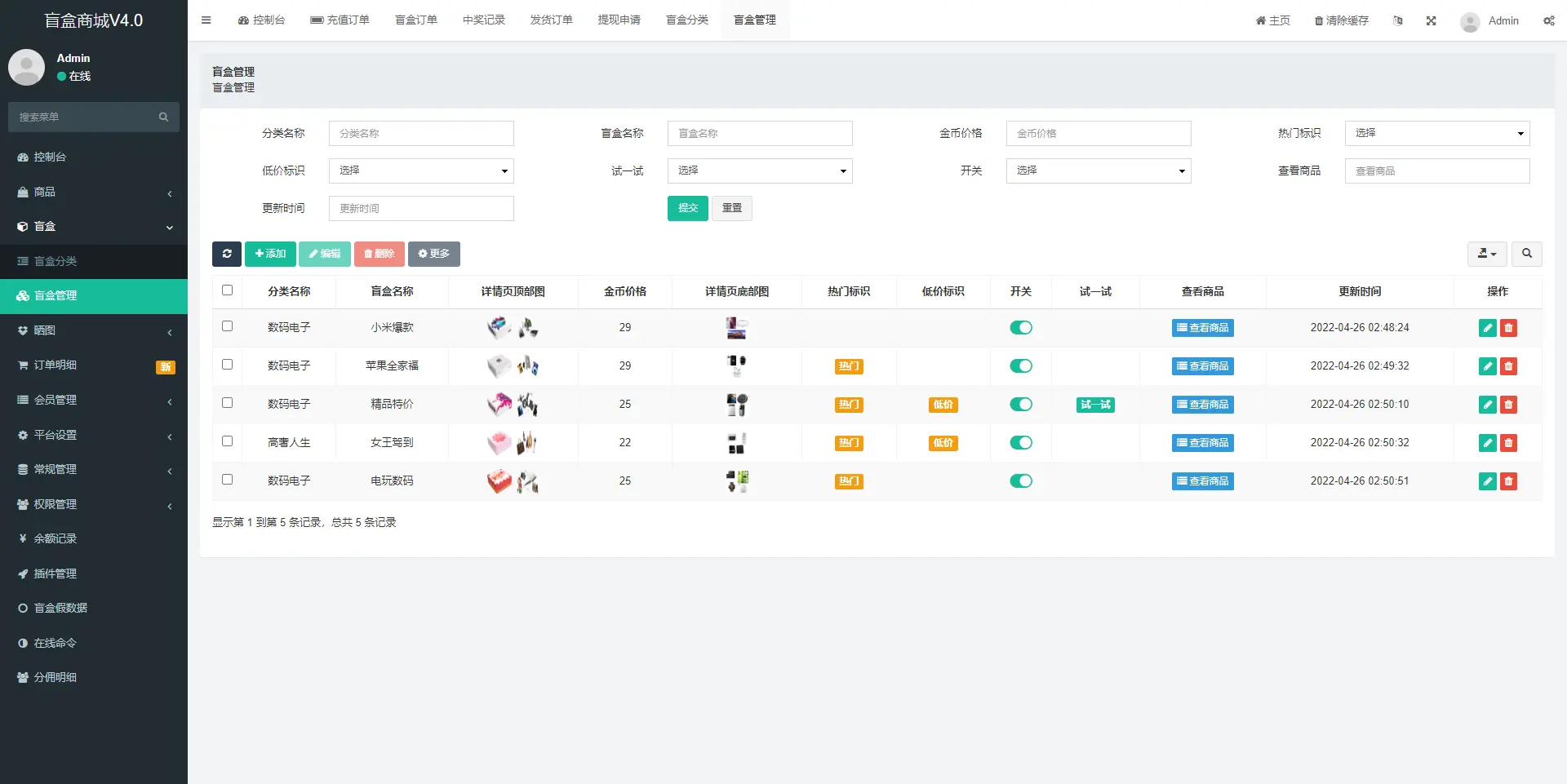Screen dimensions: 1567x784
Task: Click the delete trash icon for 电玩数码 row
Action: click(x=1508, y=481)
